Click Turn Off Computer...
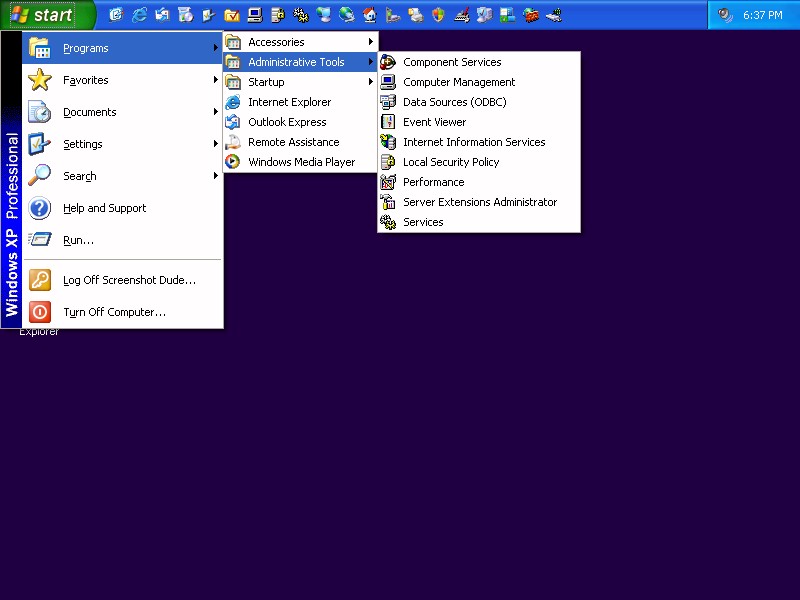Viewport: 800px width, 600px height. [114, 312]
